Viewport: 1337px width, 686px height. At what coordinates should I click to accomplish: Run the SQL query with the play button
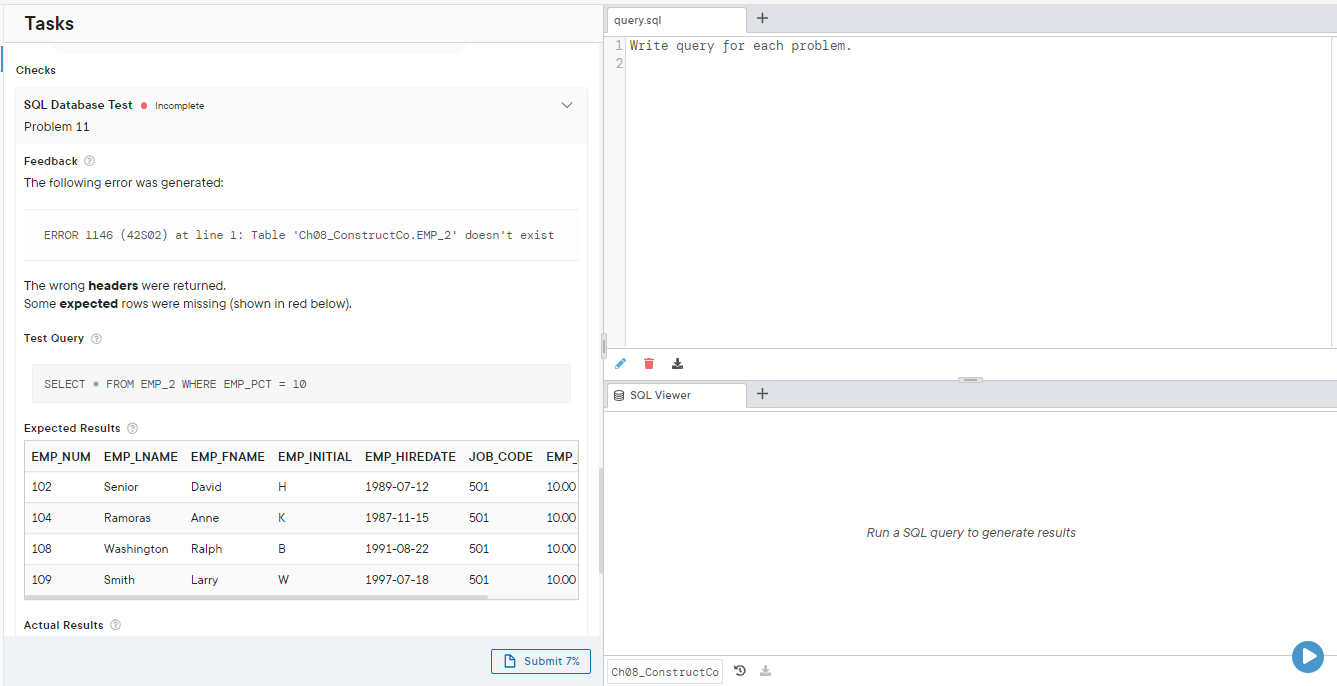pos(1308,656)
